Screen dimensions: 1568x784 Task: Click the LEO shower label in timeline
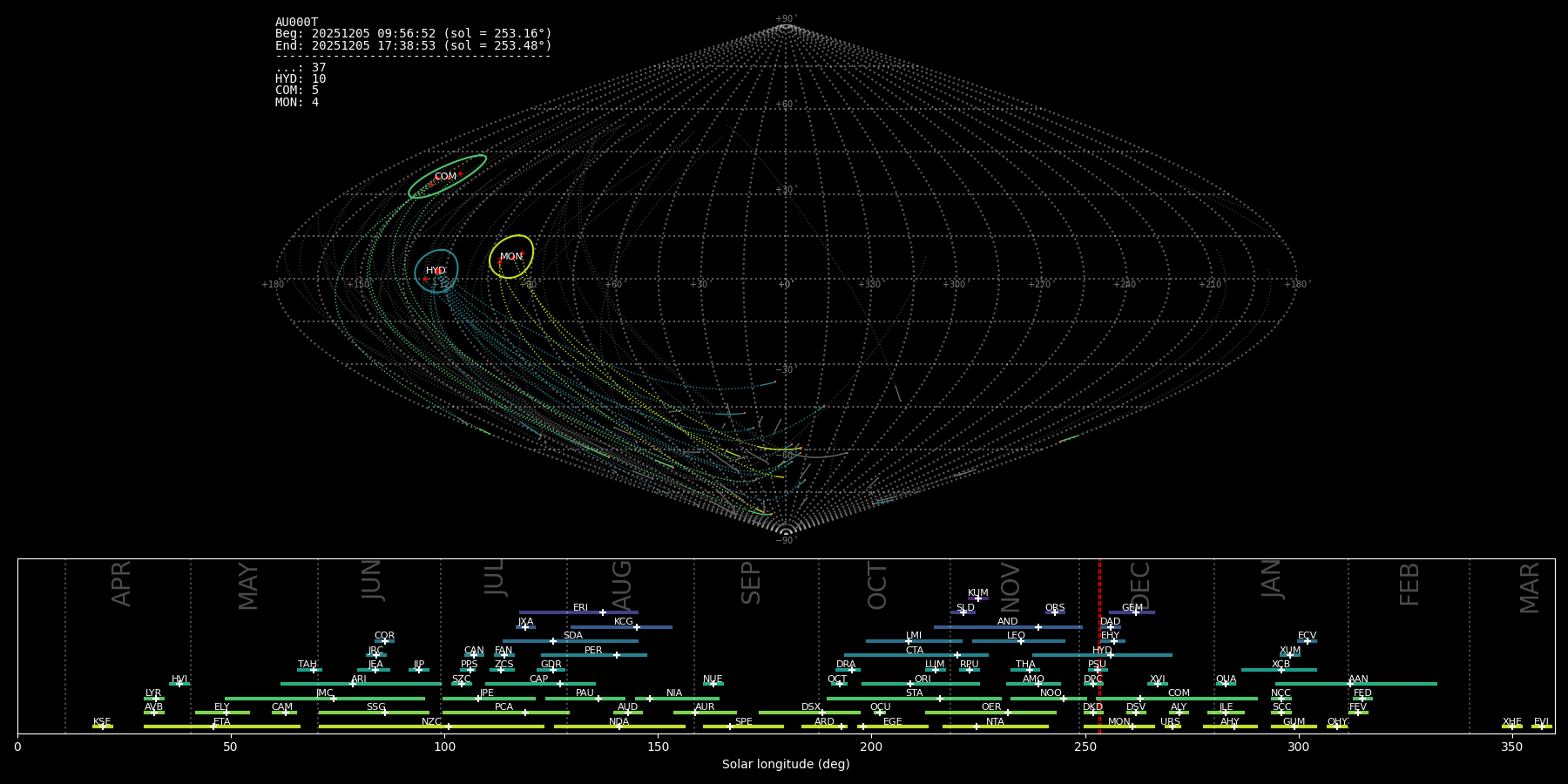(1016, 636)
